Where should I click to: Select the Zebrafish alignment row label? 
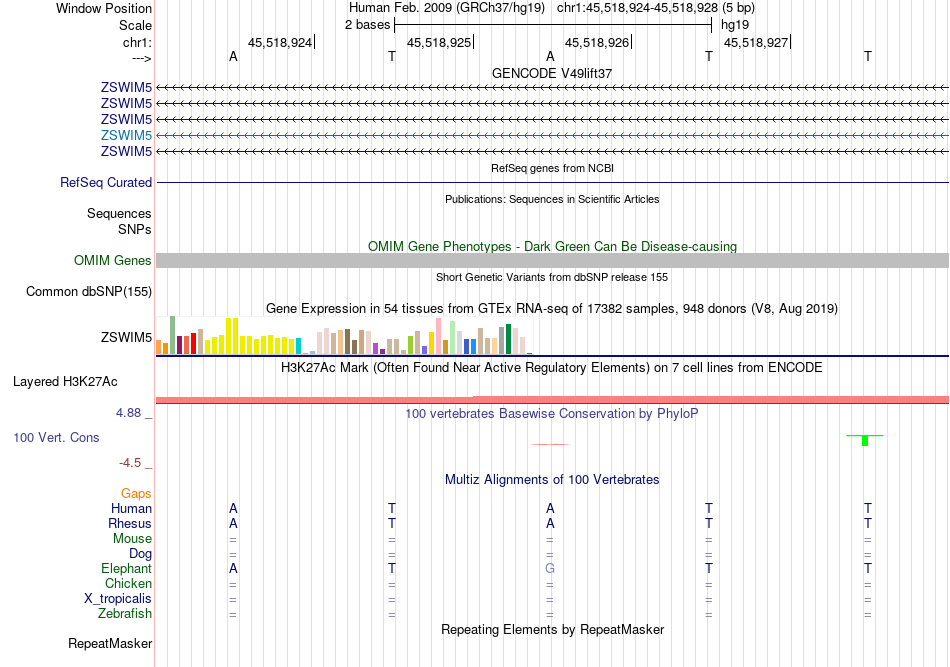[125, 614]
